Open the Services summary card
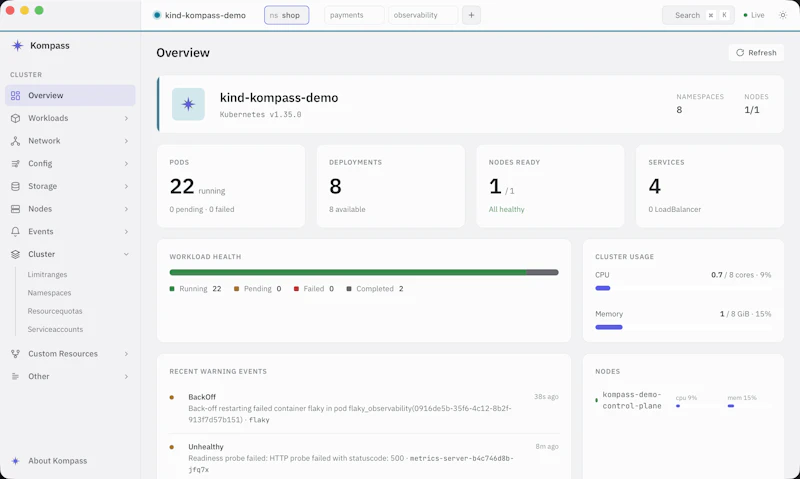This screenshot has width=800, height=479. click(710, 186)
